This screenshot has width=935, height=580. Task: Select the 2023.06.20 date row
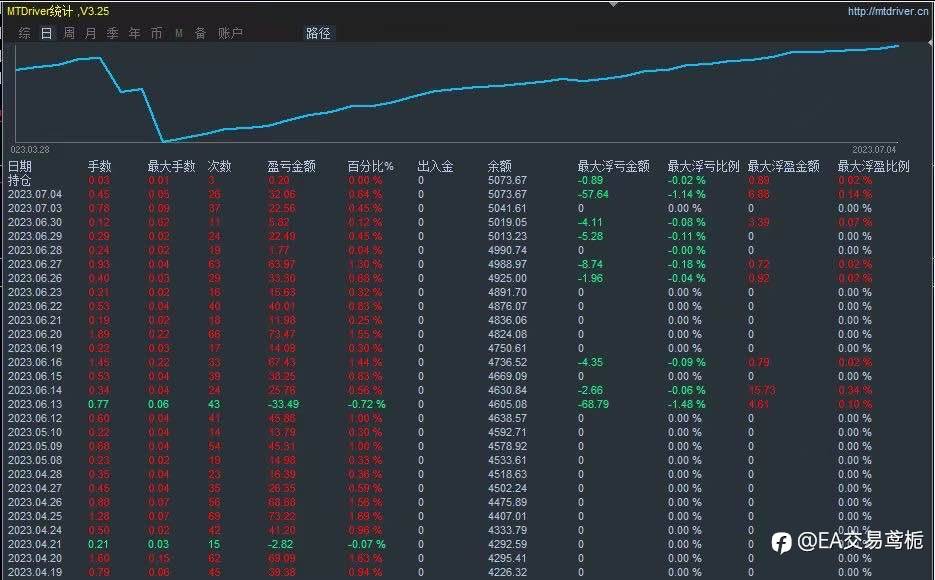pyautogui.click(x=35, y=334)
